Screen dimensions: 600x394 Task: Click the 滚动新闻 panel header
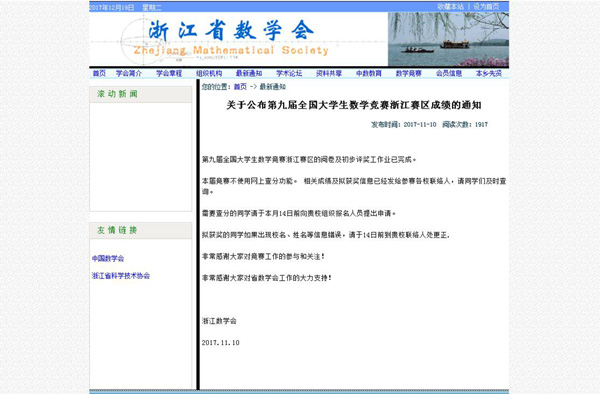140,94
